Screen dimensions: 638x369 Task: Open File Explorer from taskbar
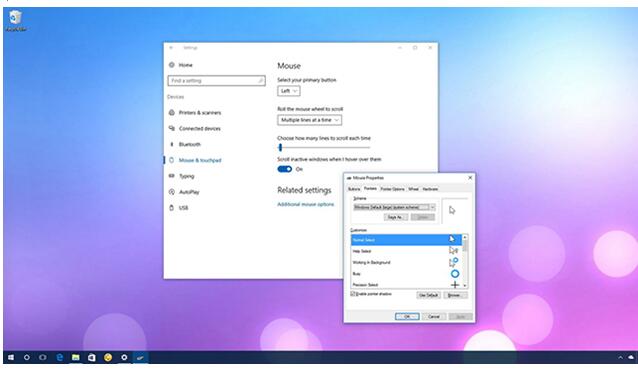[76, 357]
